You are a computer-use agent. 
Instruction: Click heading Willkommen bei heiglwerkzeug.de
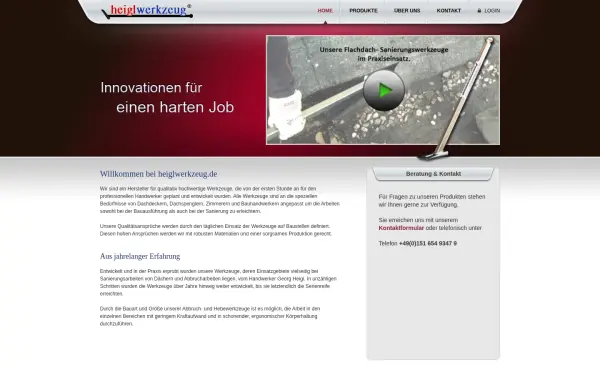coord(158,174)
